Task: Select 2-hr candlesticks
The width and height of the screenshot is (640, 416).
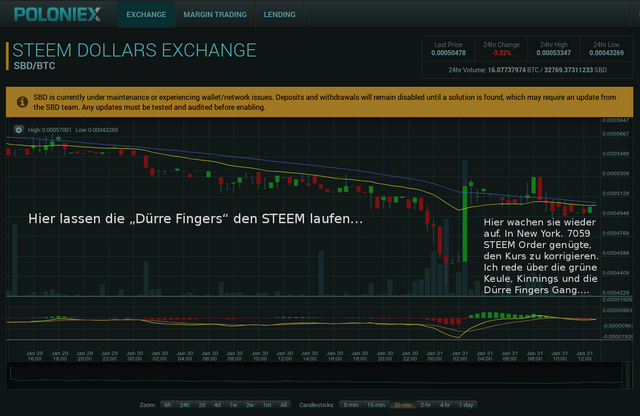Action: click(x=426, y=405)
